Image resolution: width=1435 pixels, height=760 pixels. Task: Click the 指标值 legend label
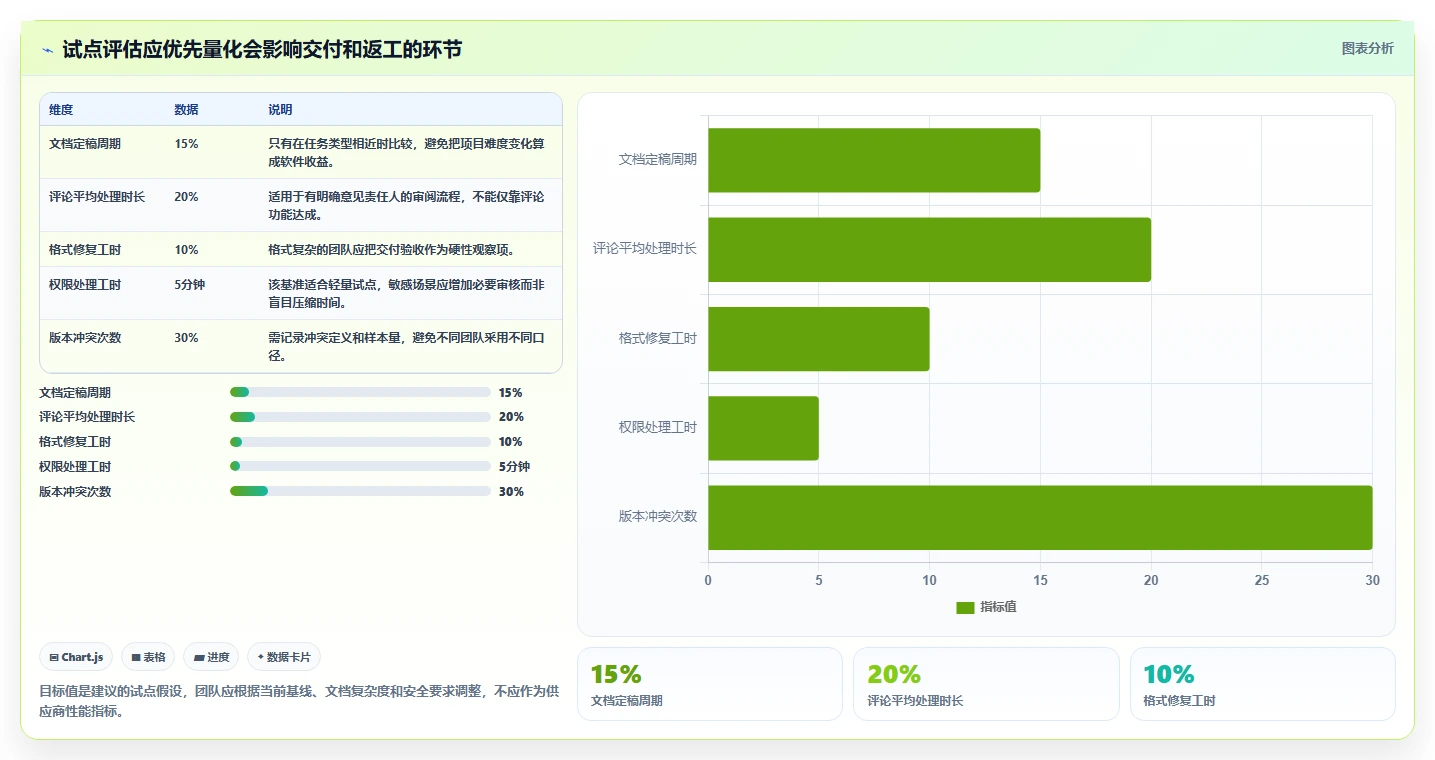998,608
